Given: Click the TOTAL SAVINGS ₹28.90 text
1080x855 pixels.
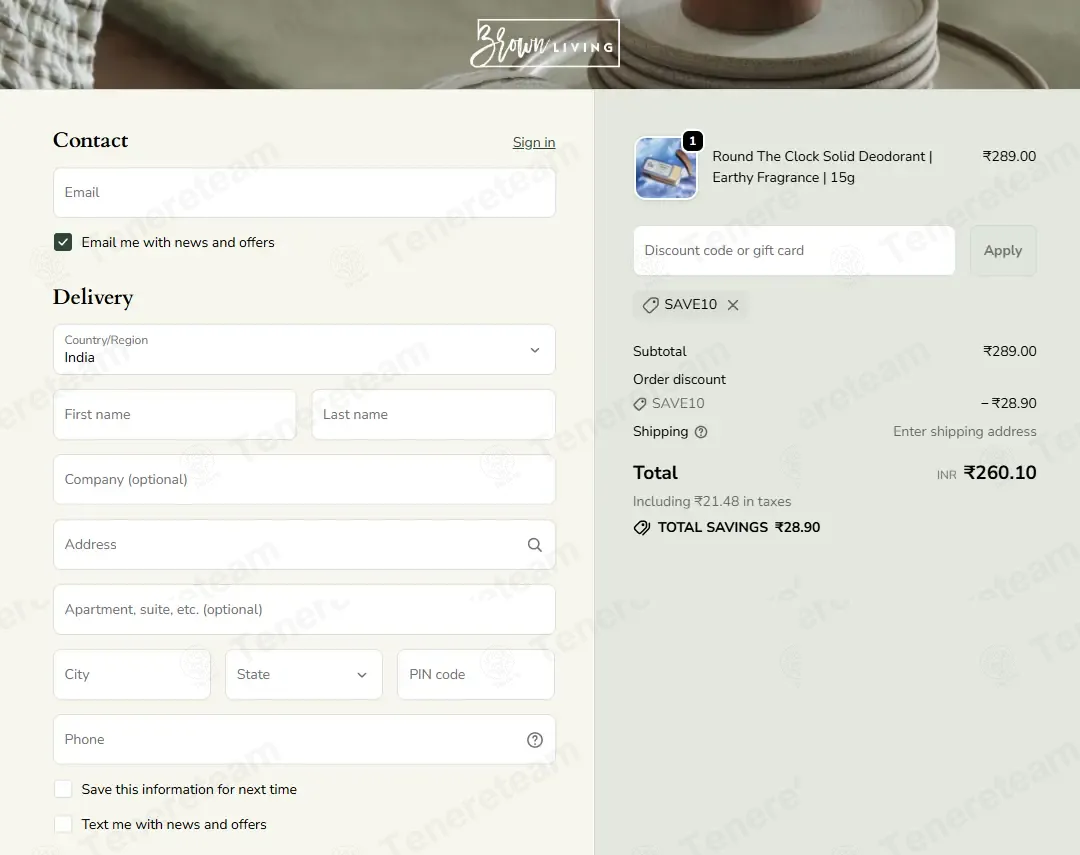Looking at the screenshot, I should [739, 528].
